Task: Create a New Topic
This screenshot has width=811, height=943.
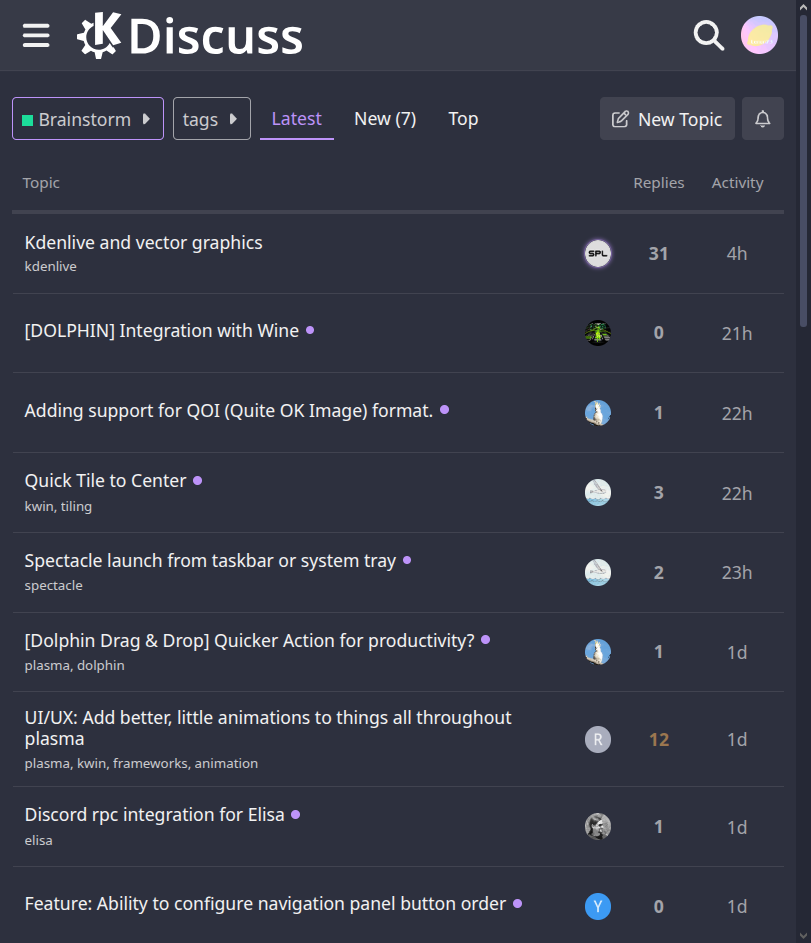Action: point(667,118)
